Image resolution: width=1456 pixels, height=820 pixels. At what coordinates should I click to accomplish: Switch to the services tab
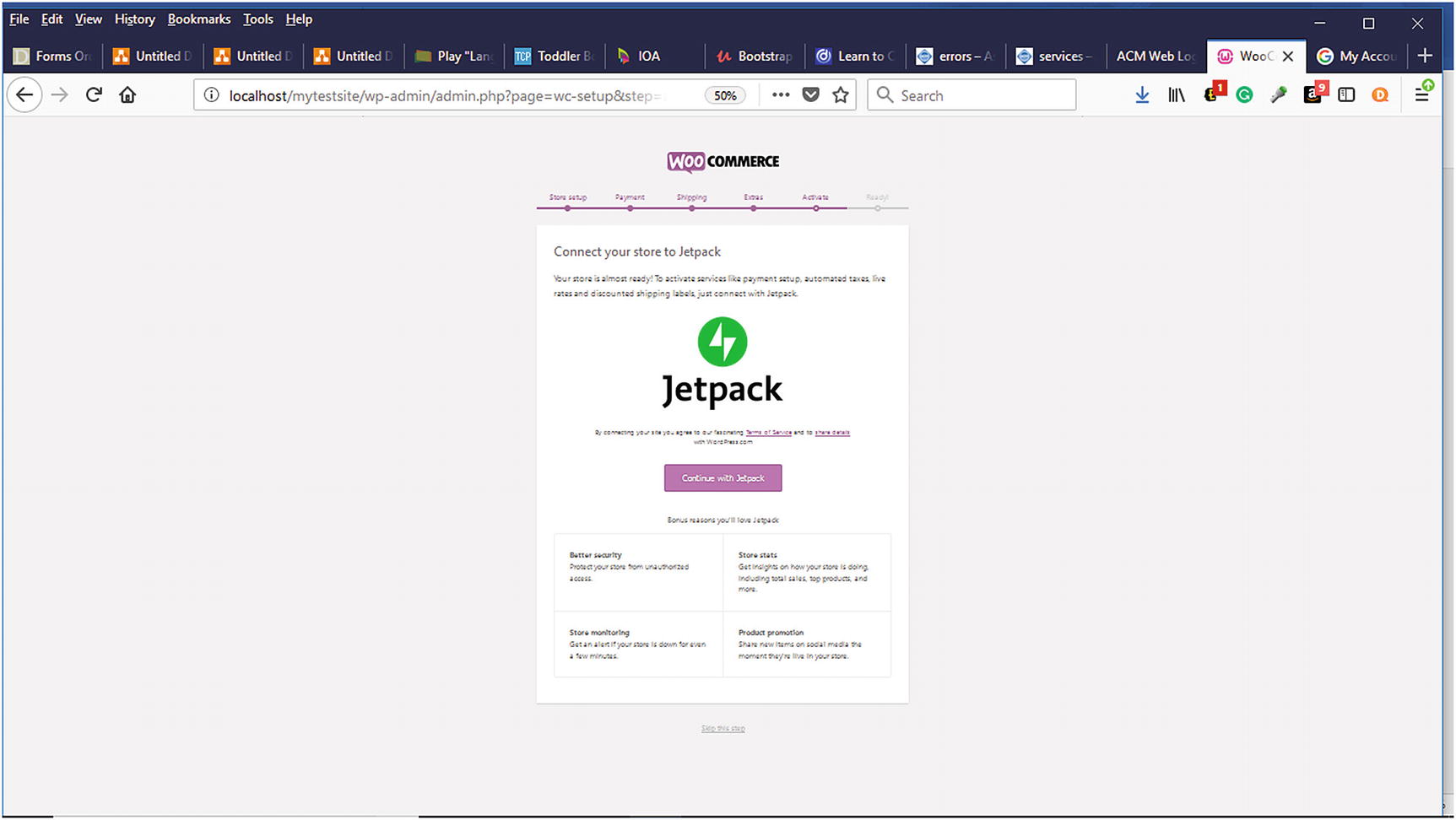[1057, 56]
